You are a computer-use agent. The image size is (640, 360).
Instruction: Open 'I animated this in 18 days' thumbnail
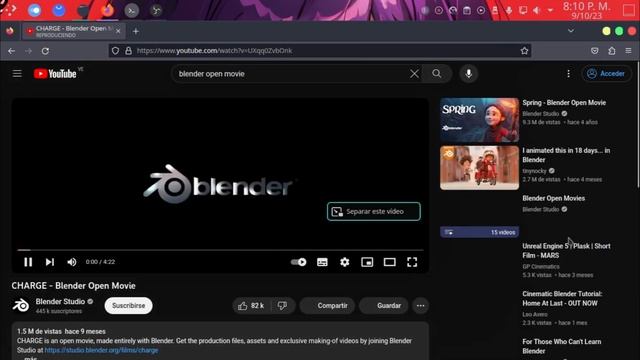(479, 168)
